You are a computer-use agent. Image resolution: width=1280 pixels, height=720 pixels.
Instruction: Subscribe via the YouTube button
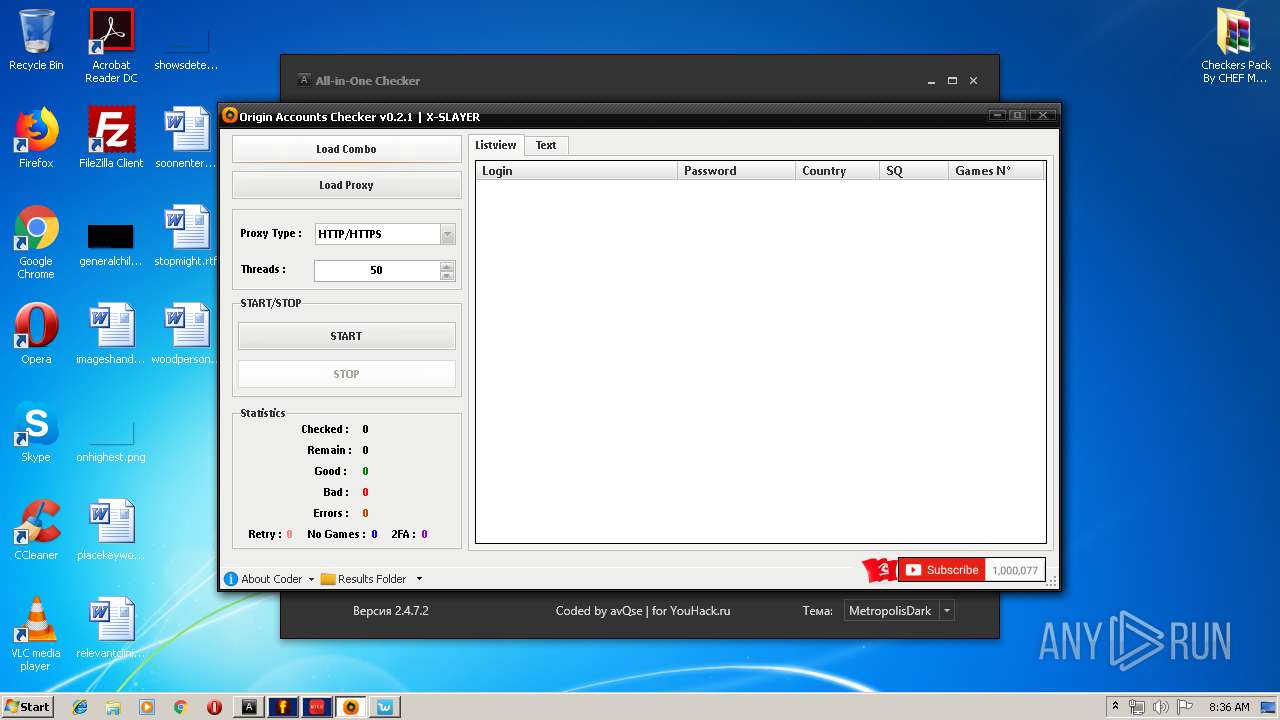point(941,570)
